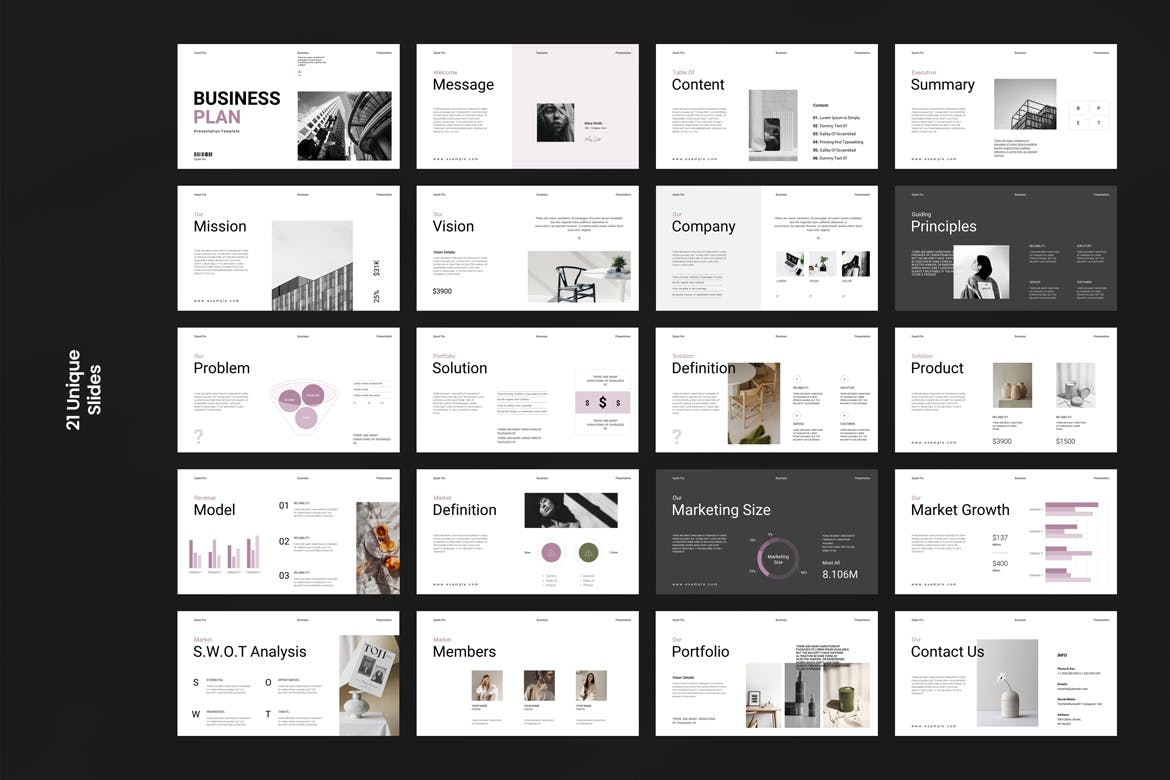Screen dimensions: 1170x780
Task: Click the pink bar chart on Revenue Model slide
Action: 224,554
